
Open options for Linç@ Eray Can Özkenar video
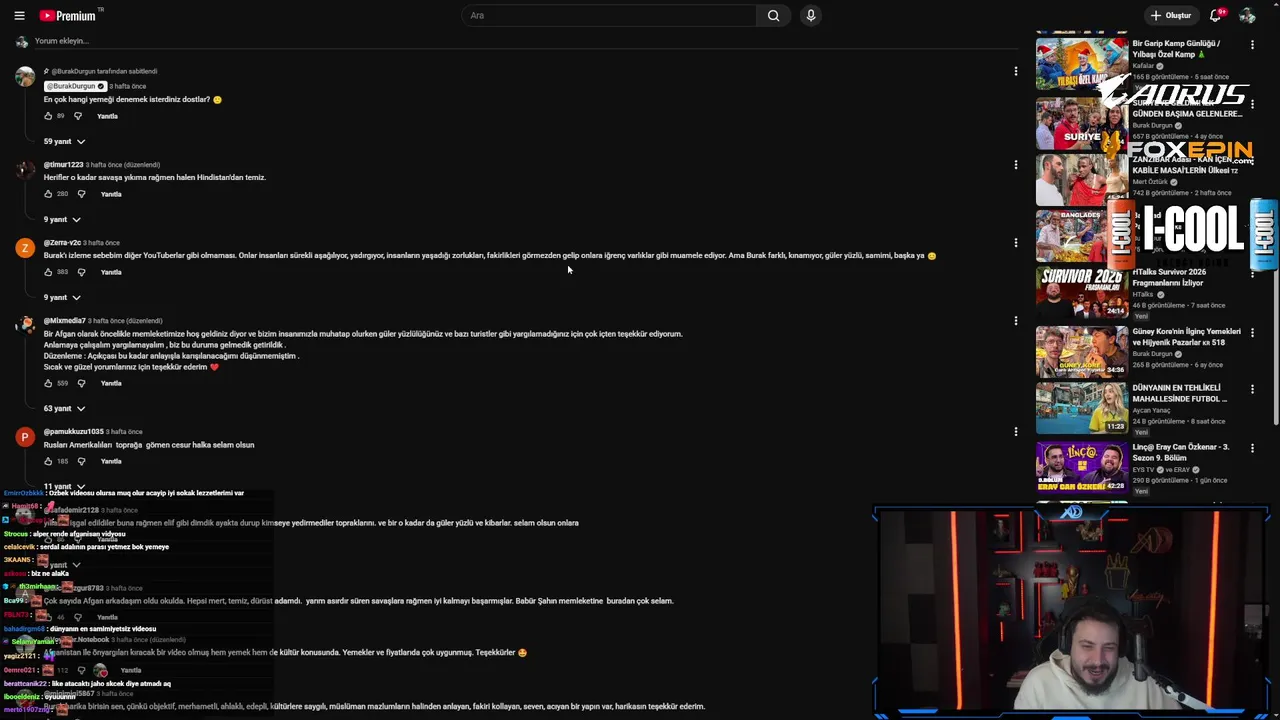click(x=1252, y=447)
